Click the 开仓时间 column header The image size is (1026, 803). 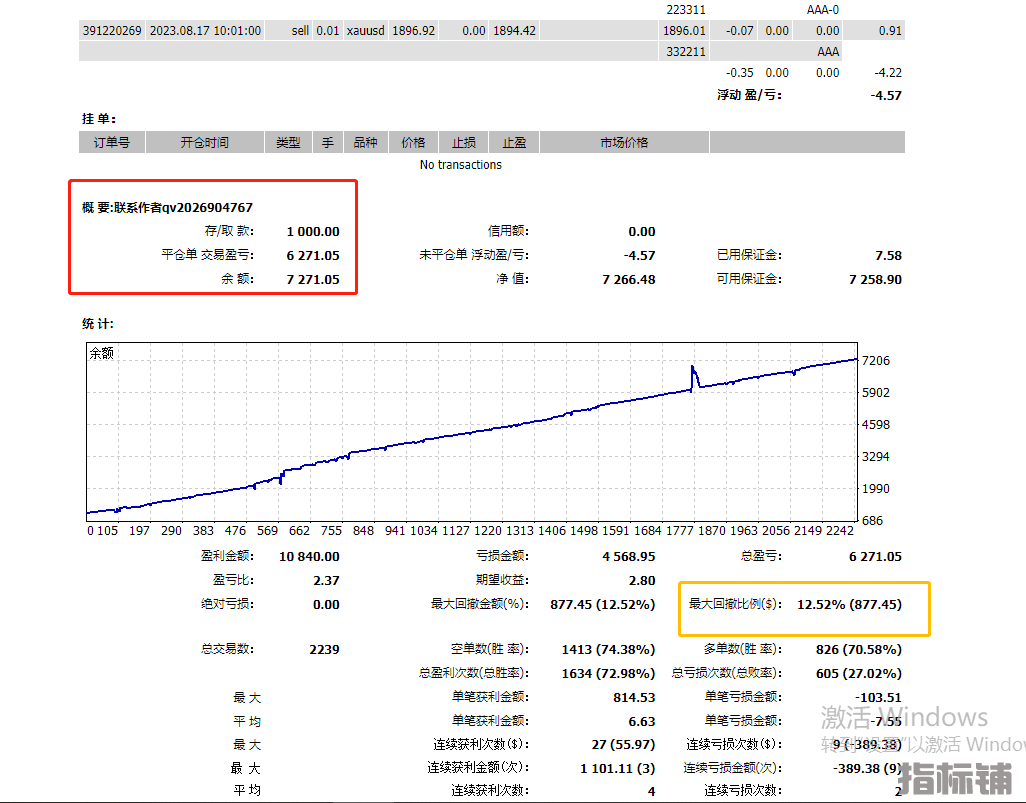click(204, 143)
